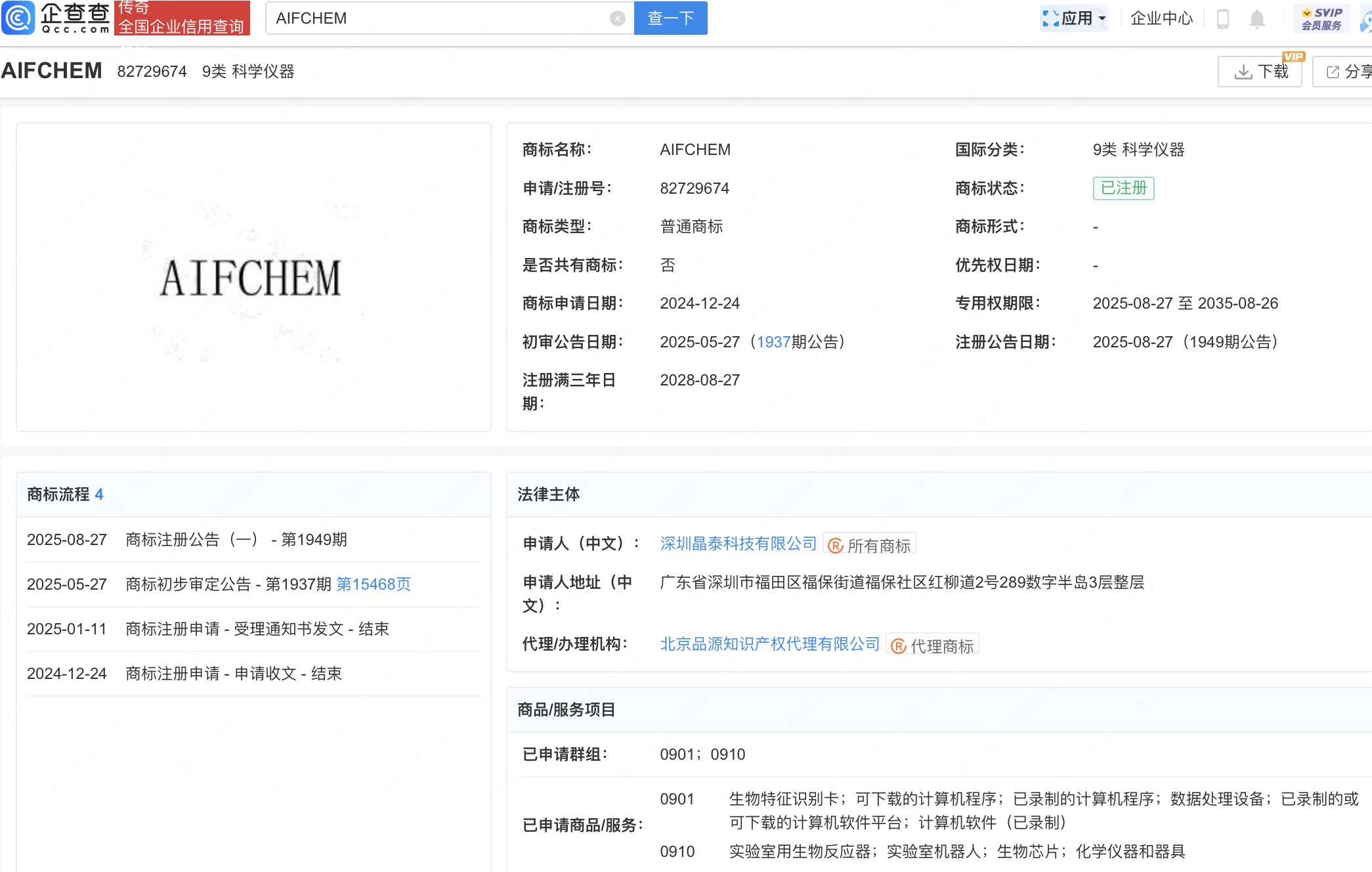
Task: Click the 所有商标 tag beside applicant
Action: click(870, 545)
